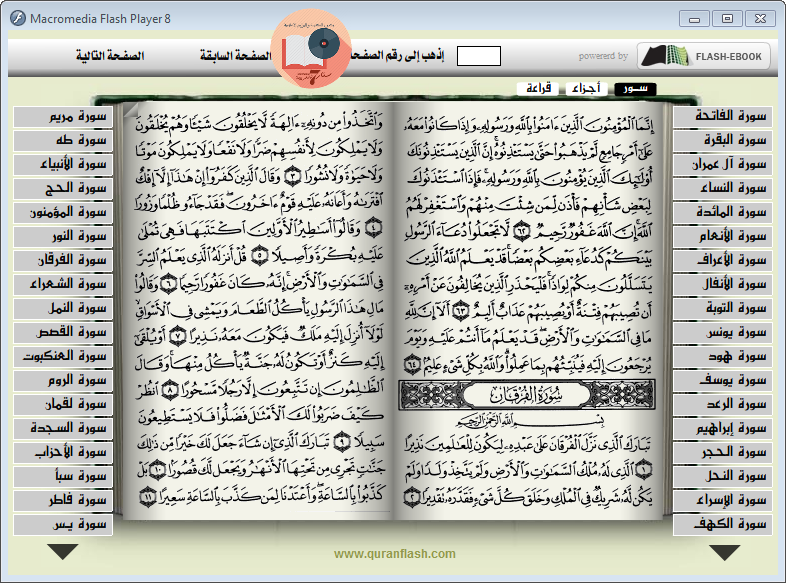Click the red book and vinyl record logo
The width and height of the screenshot is (786, 583).
tap(311, 49)
